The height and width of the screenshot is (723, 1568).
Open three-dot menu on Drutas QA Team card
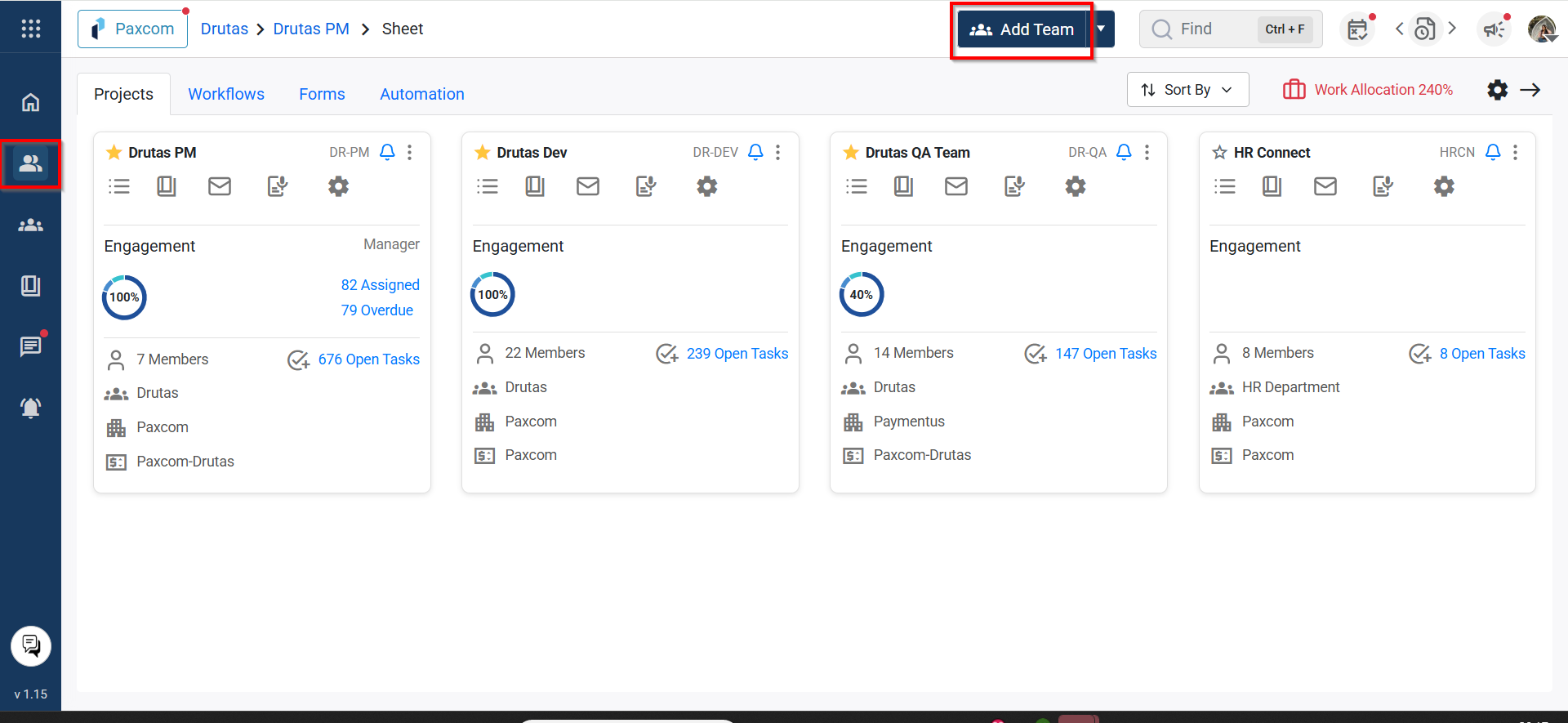(1147, 153)
